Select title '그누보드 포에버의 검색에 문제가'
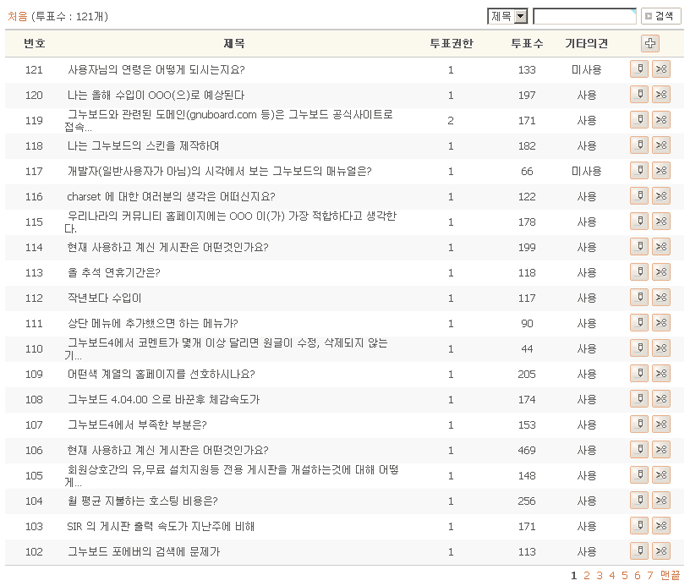This screenshot has width=690, height=586. click(143, 552)
